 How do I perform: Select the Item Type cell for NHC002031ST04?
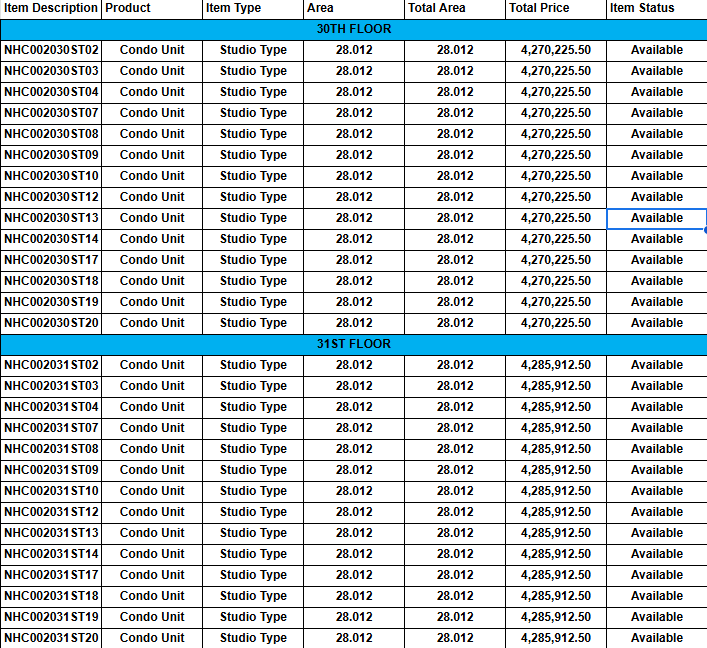[253, 407]
